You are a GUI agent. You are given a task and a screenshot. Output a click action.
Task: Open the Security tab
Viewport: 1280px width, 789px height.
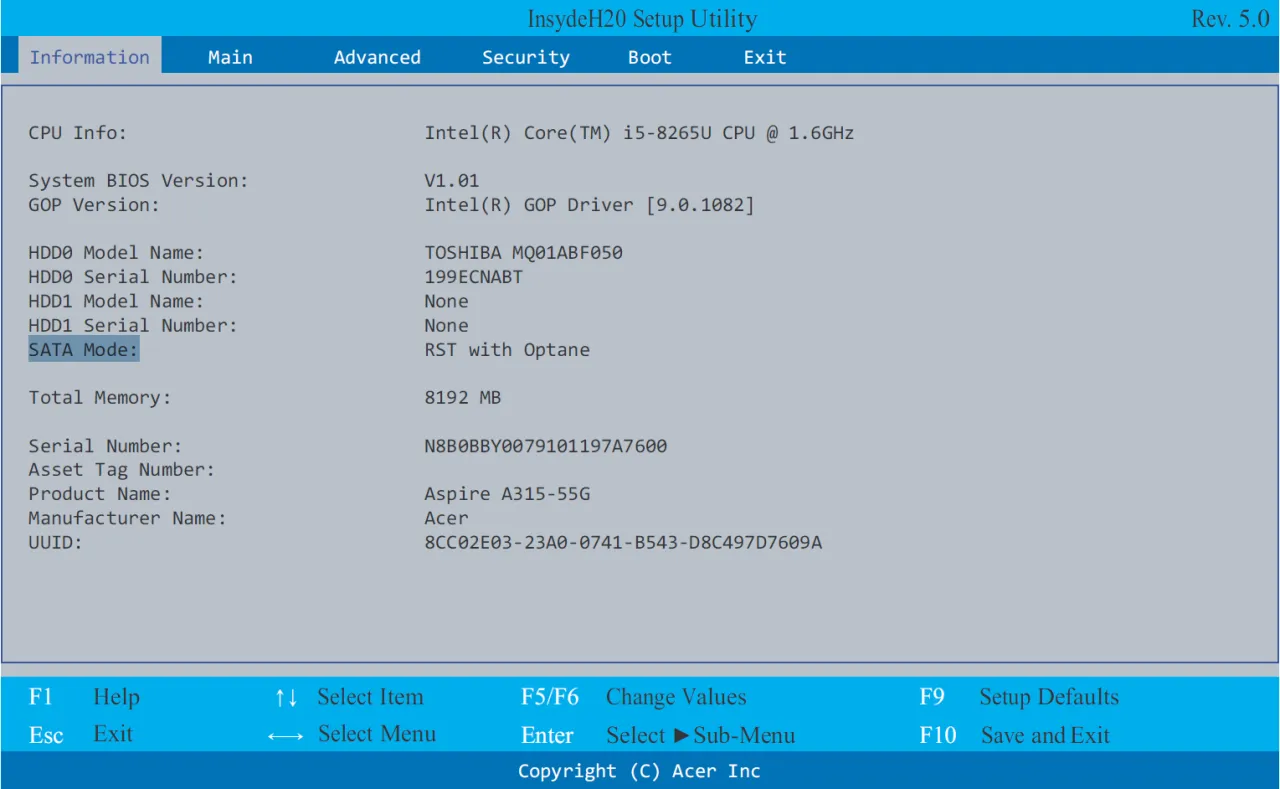click(526, 57)
